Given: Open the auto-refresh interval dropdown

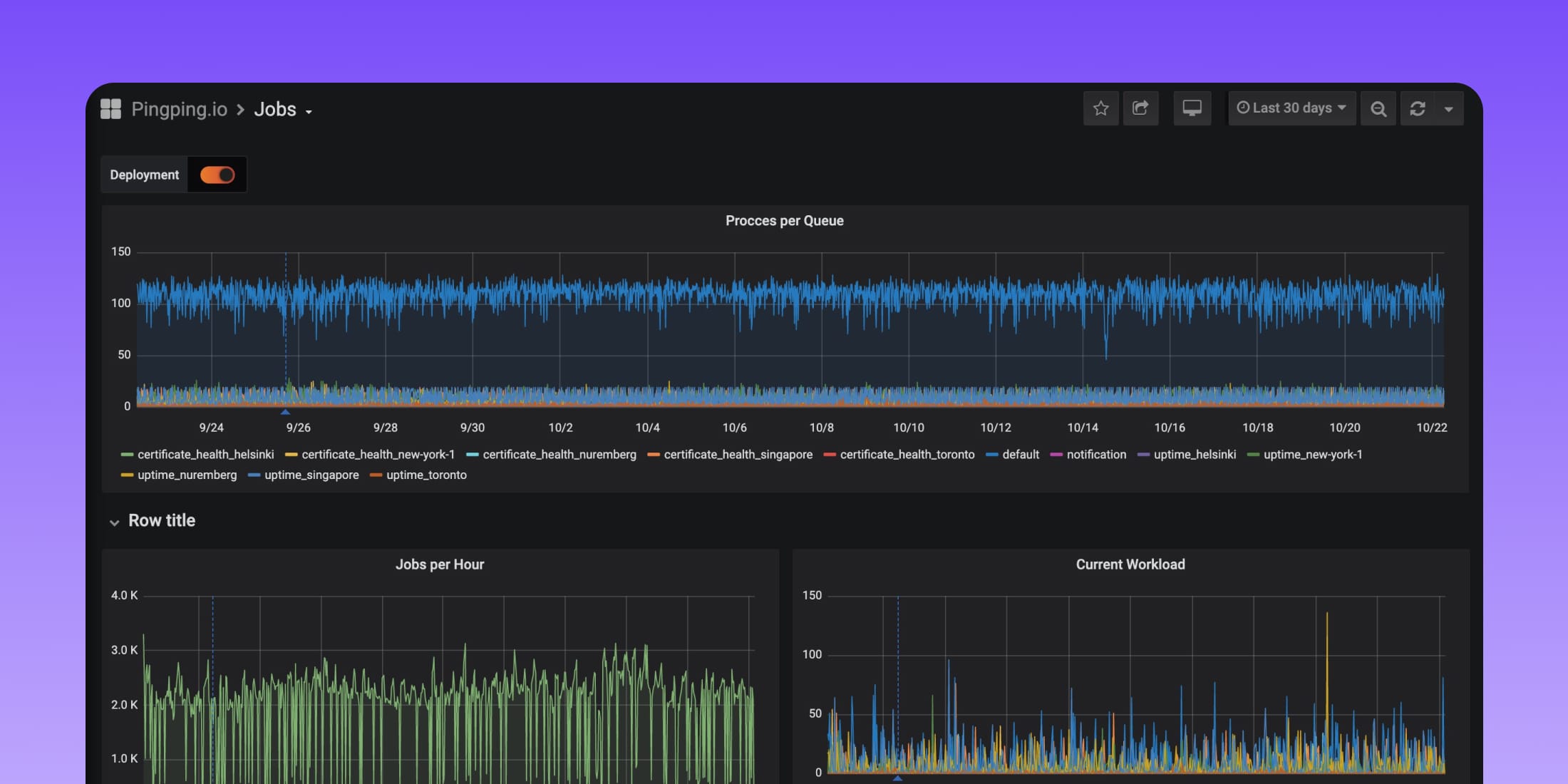Looking at the screenshot, I should (1449, 108).
